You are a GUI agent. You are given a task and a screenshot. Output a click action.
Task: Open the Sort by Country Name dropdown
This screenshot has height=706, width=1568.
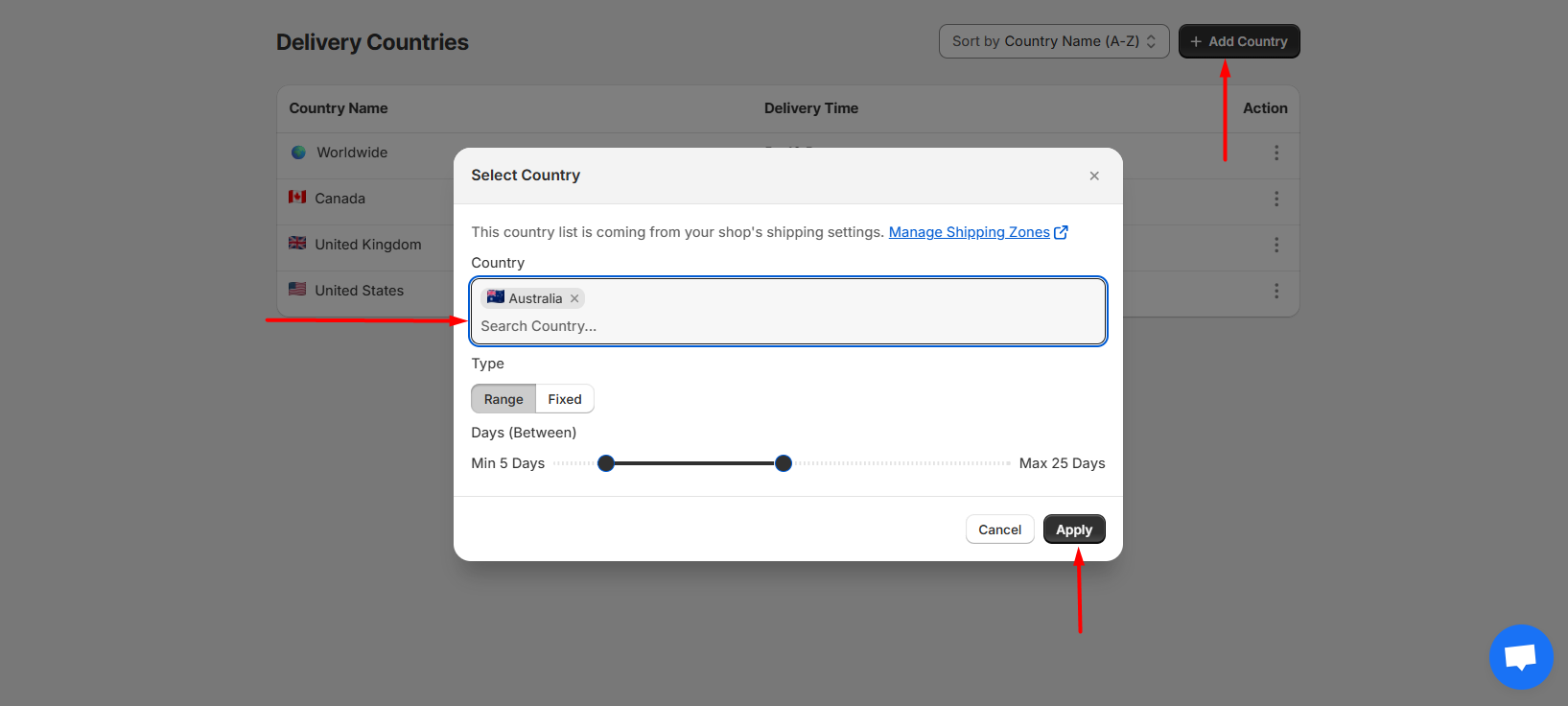[1053, 40]
